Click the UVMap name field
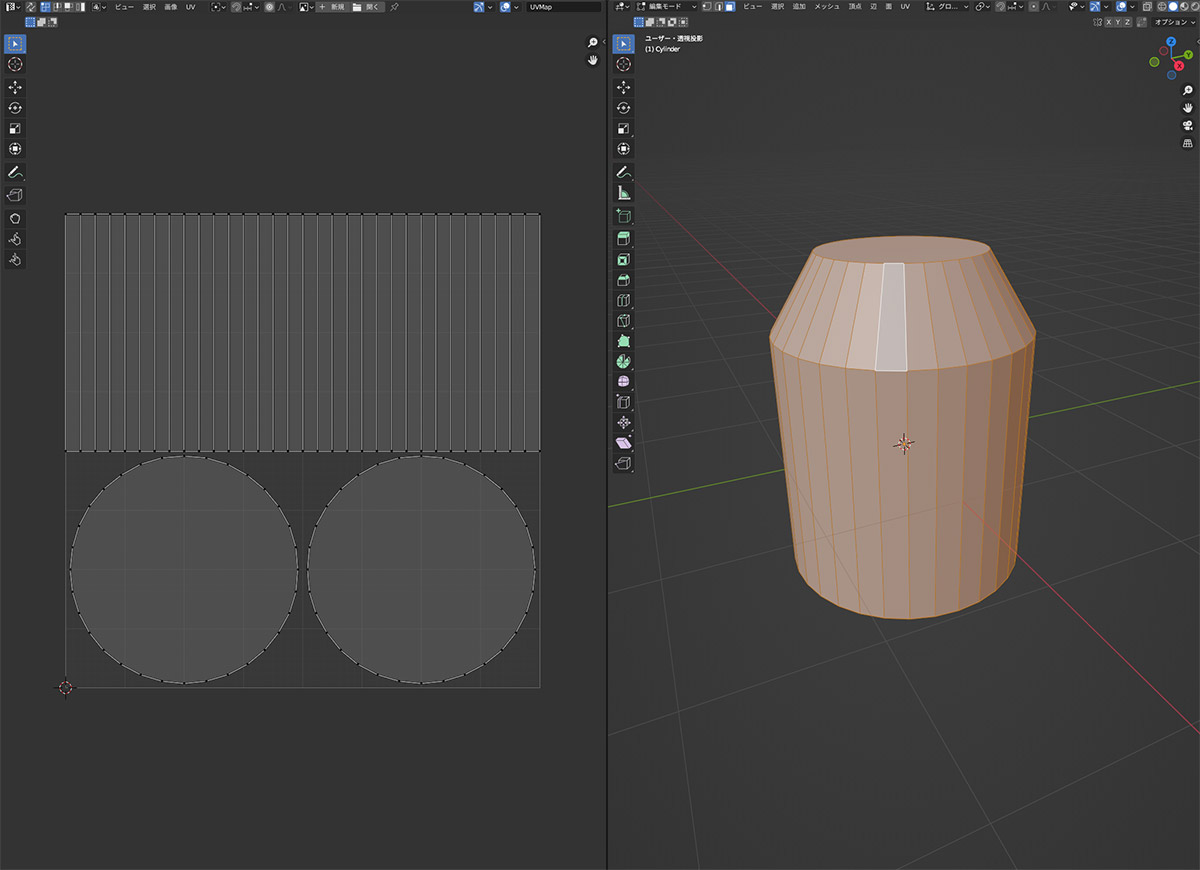This screenshot has width=1200, height=870. (564, 7)
